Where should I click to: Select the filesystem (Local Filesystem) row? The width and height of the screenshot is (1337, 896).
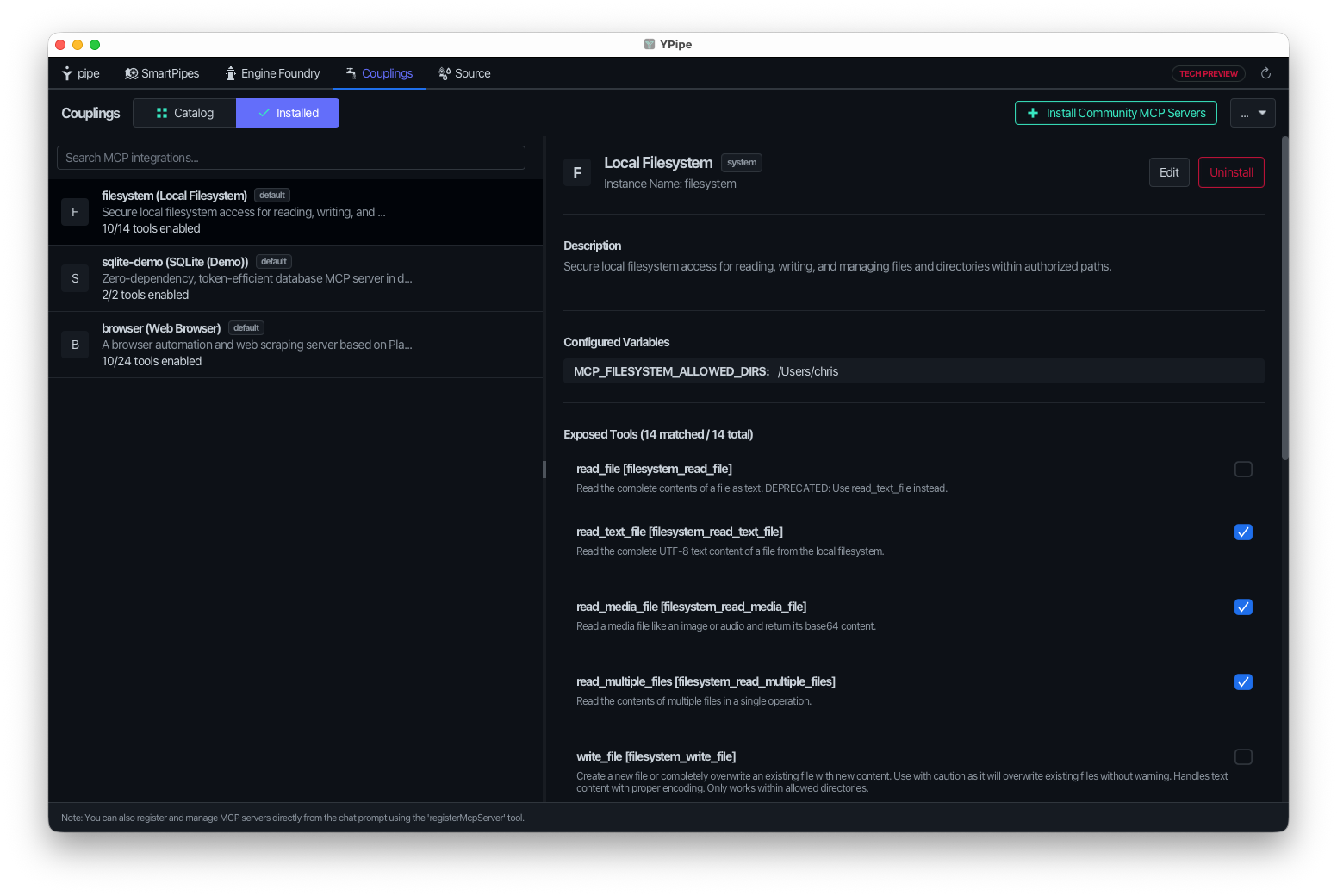point(295,212)
